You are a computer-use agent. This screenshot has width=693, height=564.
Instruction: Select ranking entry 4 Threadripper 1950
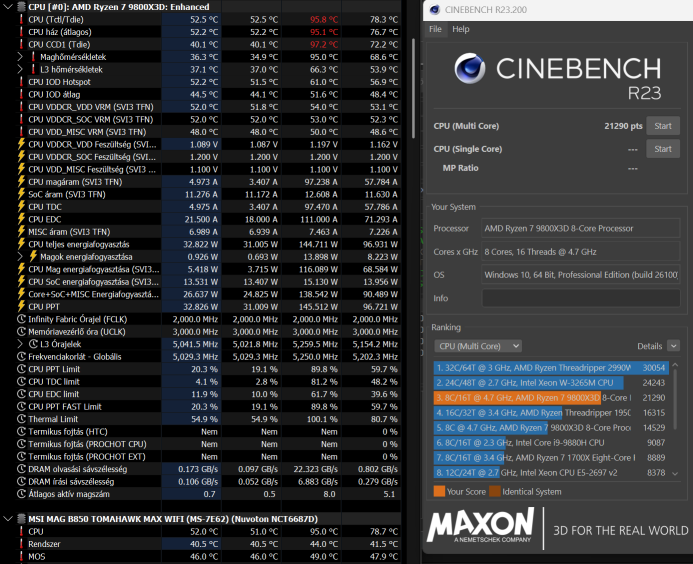point(551,413)
